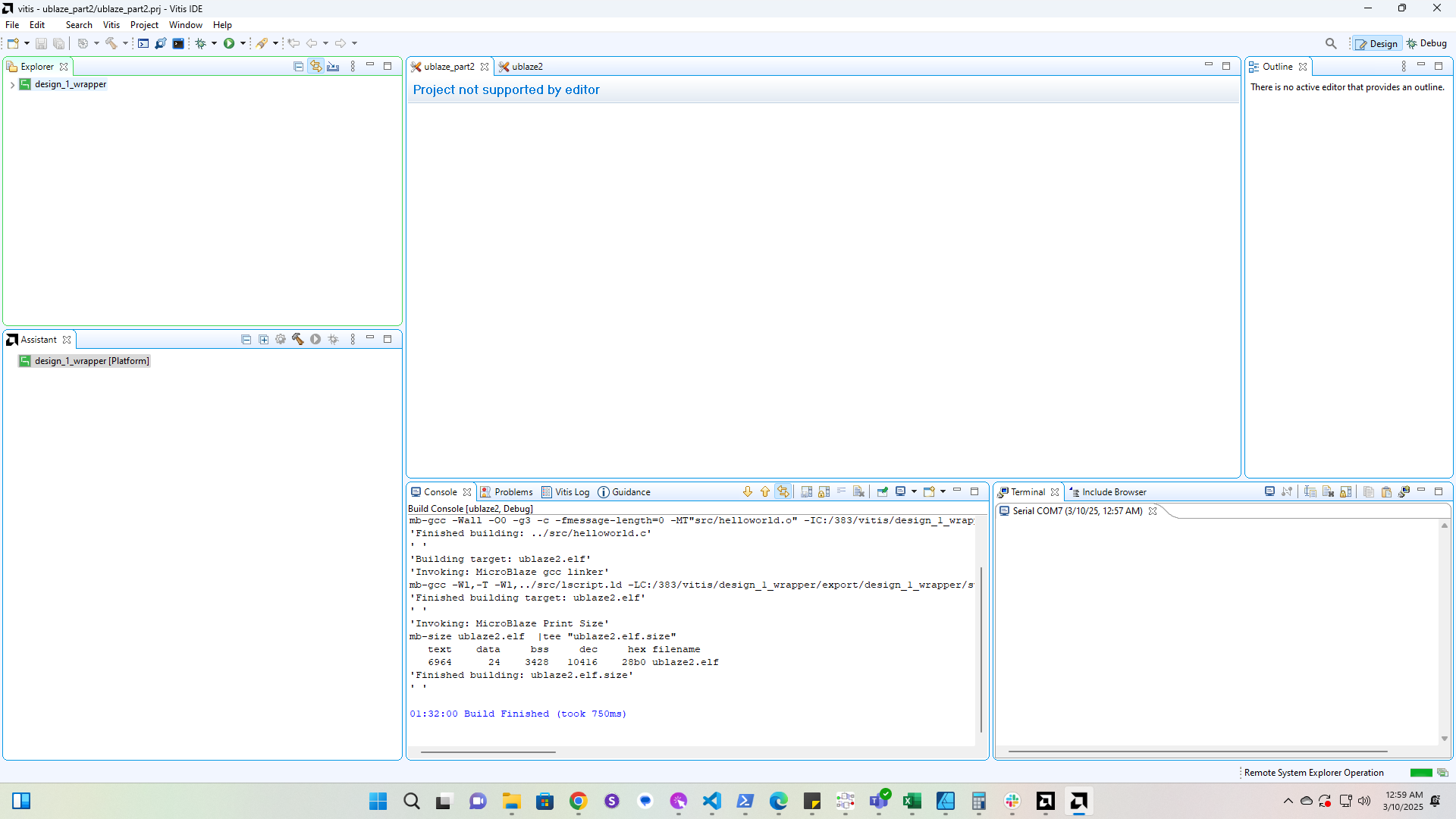Open the Debug button dropdown arrow

[214, 43]
